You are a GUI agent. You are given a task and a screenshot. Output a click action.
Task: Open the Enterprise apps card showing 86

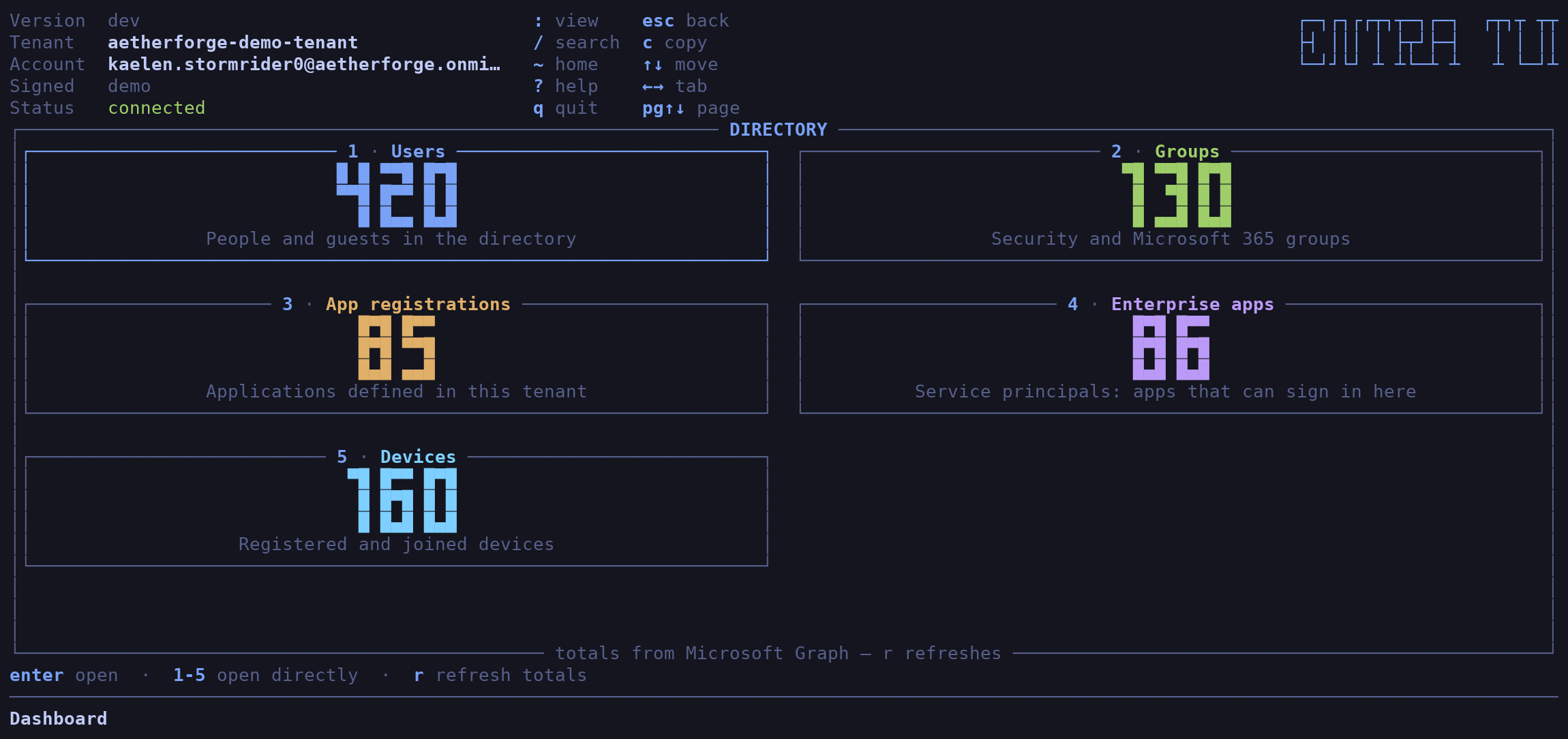1171,359
